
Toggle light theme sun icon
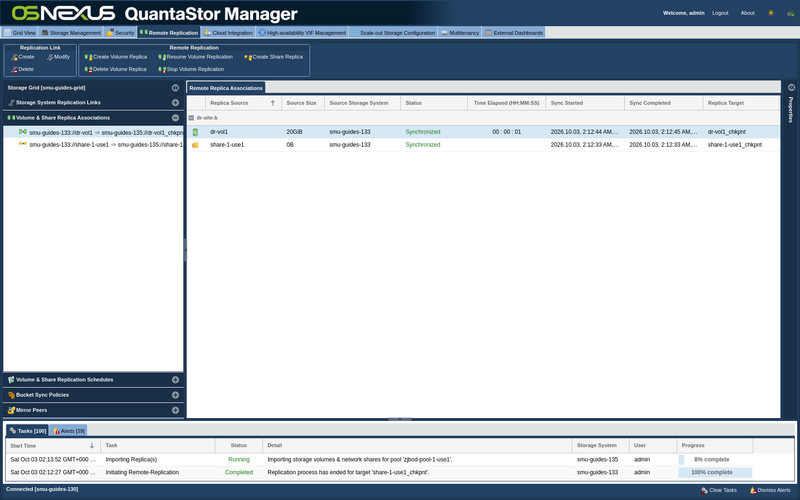point(771,13)
